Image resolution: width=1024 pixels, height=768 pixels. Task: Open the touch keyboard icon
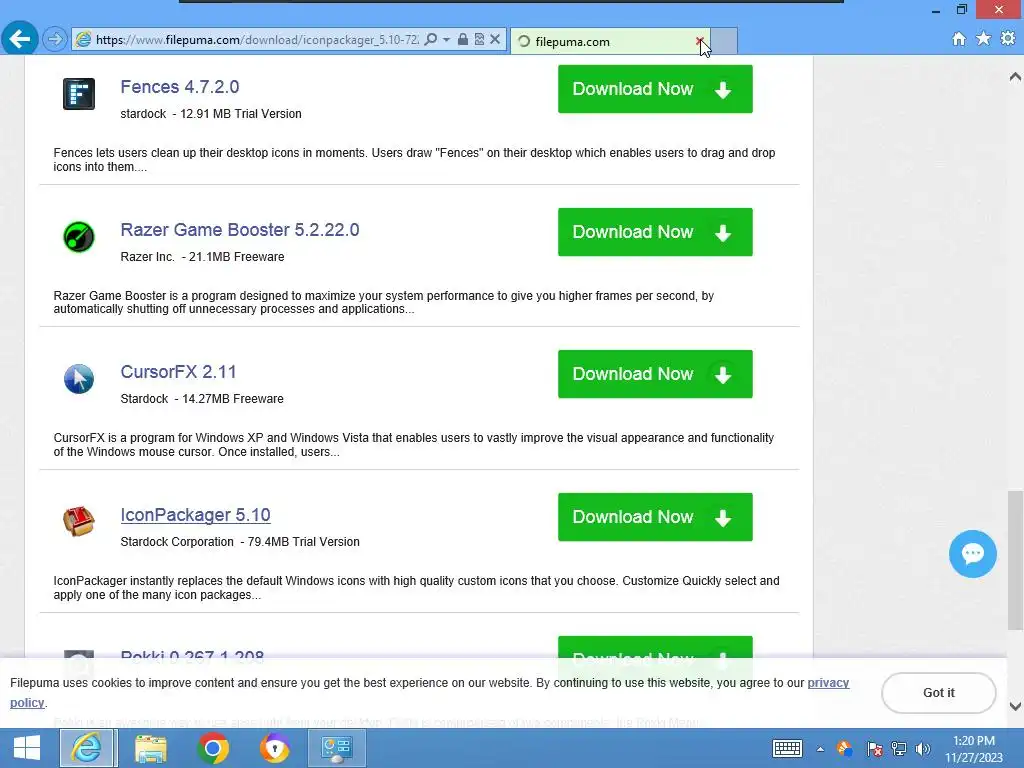click(787, 748)
